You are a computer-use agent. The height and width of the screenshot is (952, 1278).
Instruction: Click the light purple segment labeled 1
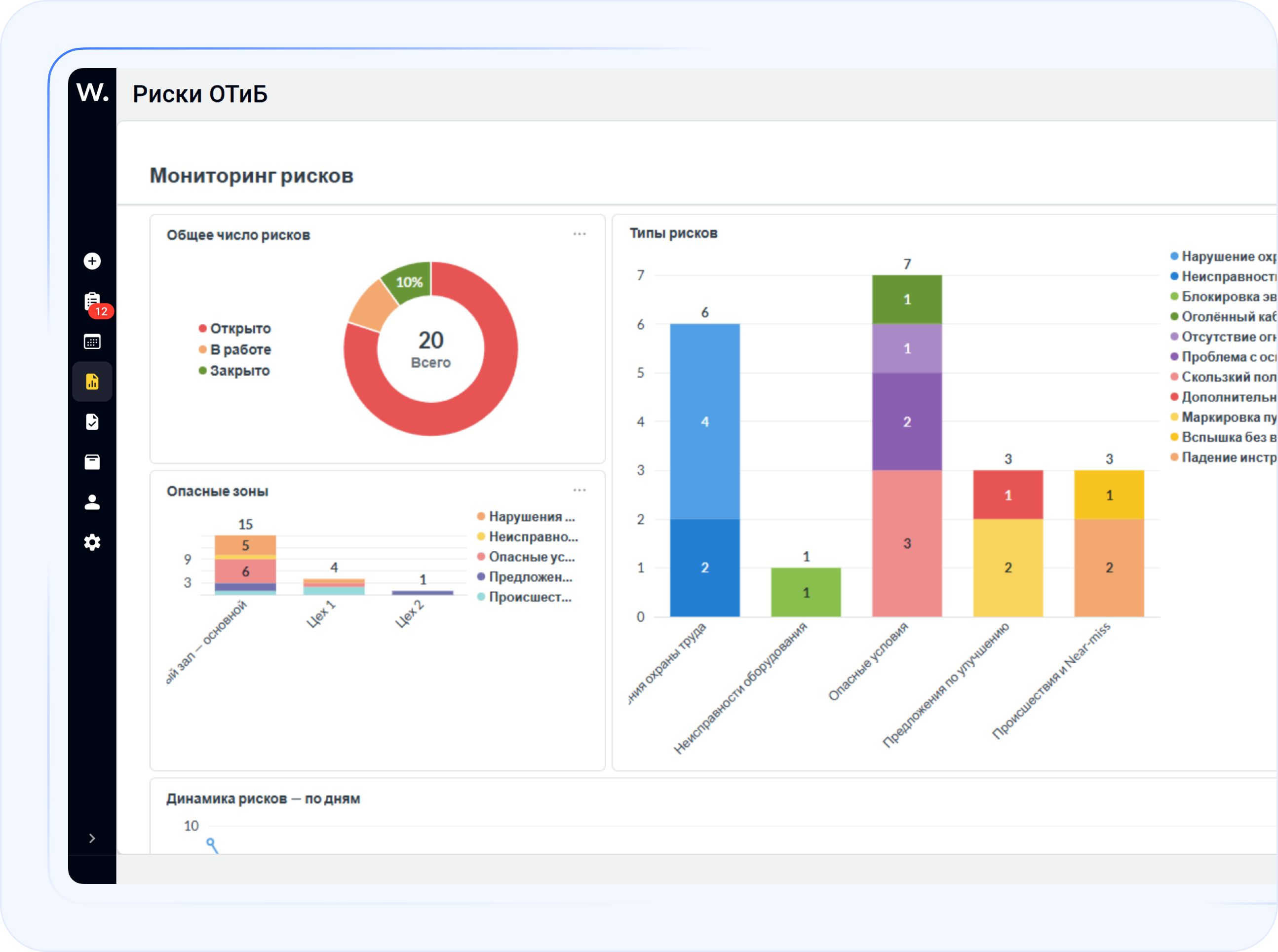click(x=907, y=348)
